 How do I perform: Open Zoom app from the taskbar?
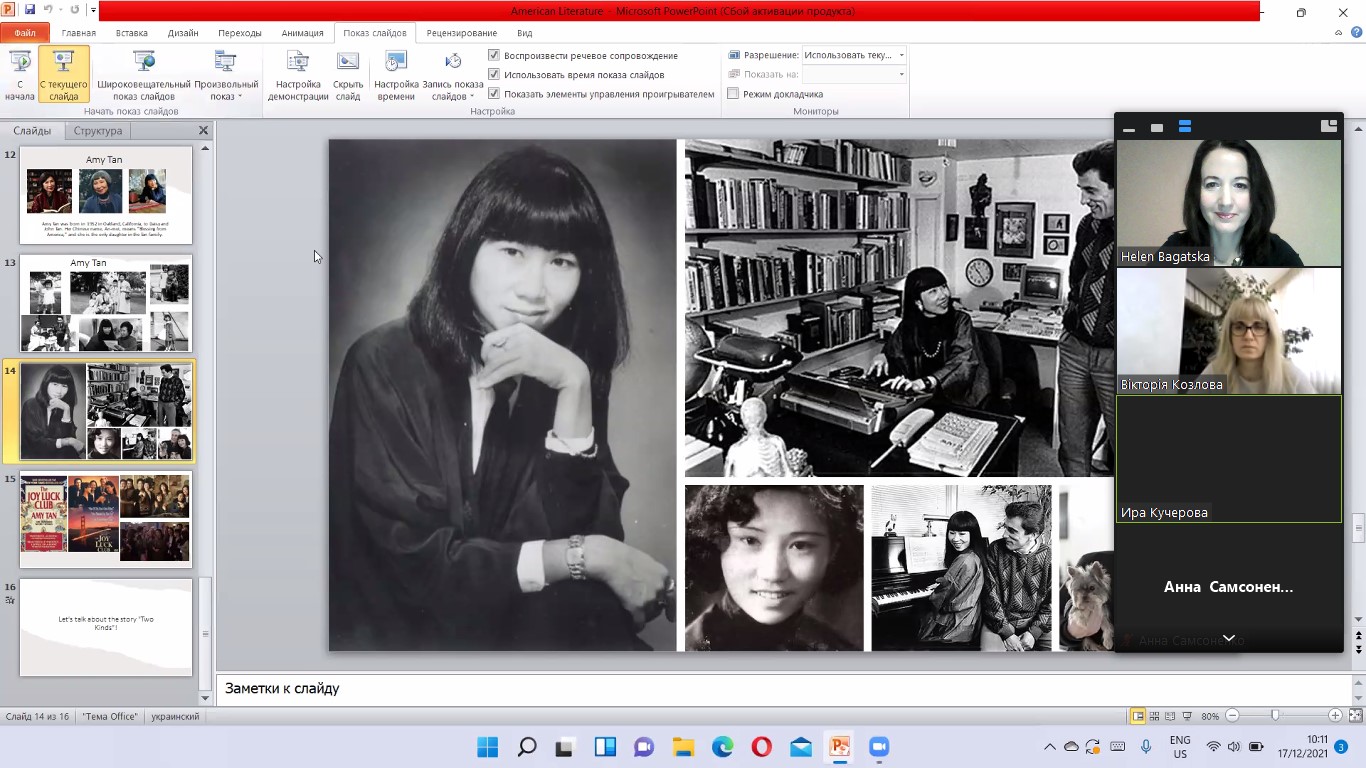coord(878,747)
